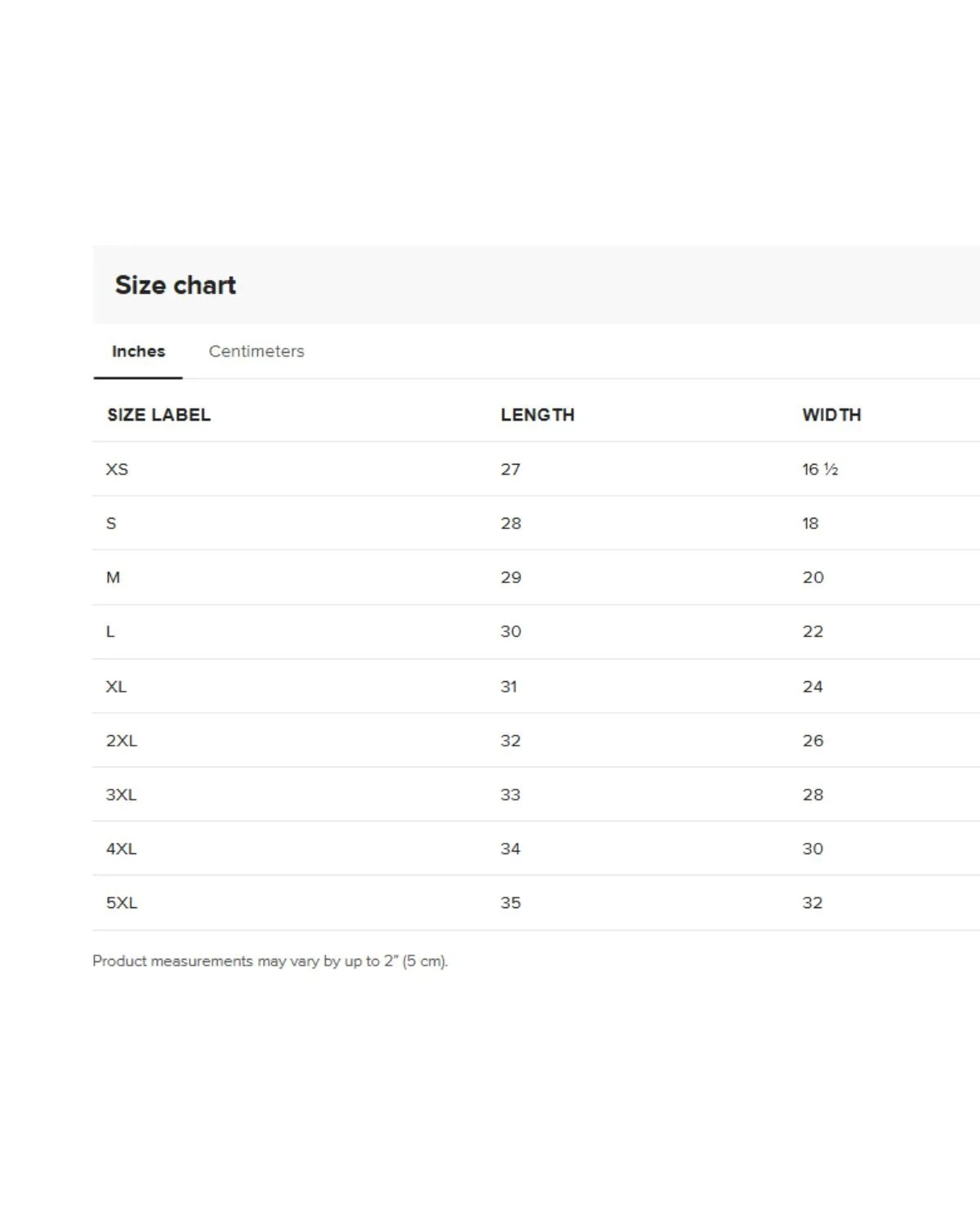Select the 4XL size label
The width and height of the screenshot is (980, 1225).
pyautogui.click(x=121, y=849)
